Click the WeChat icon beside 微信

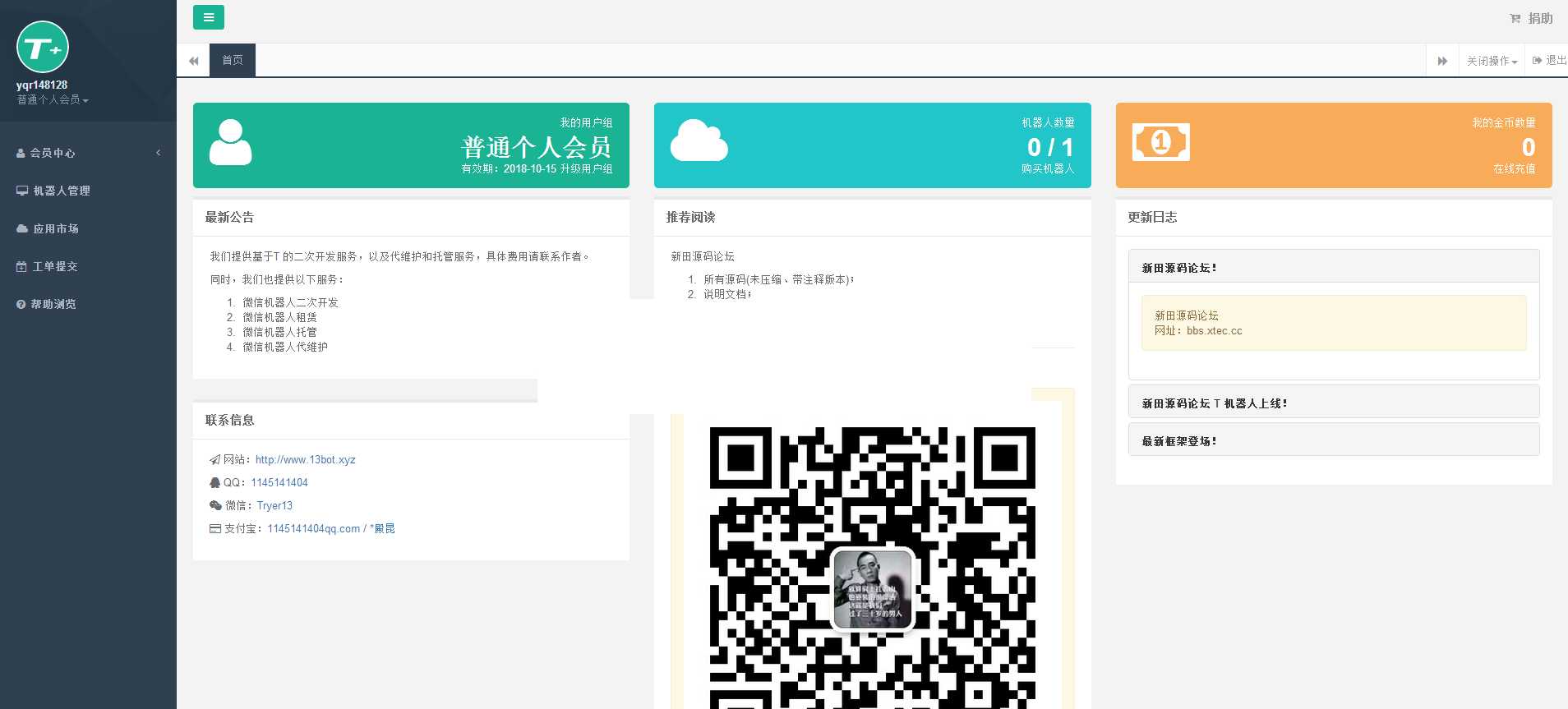tap(215, 506)
